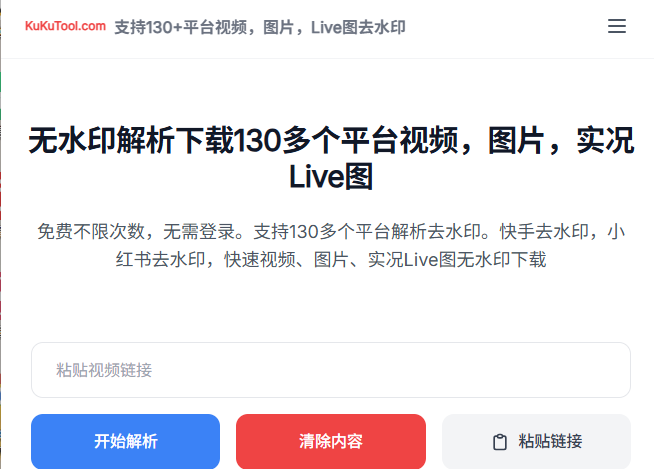Open the hamburger menu in the header
Image resolution: width=654 pixels, height=469 pixels.
[x=616, y=26]
